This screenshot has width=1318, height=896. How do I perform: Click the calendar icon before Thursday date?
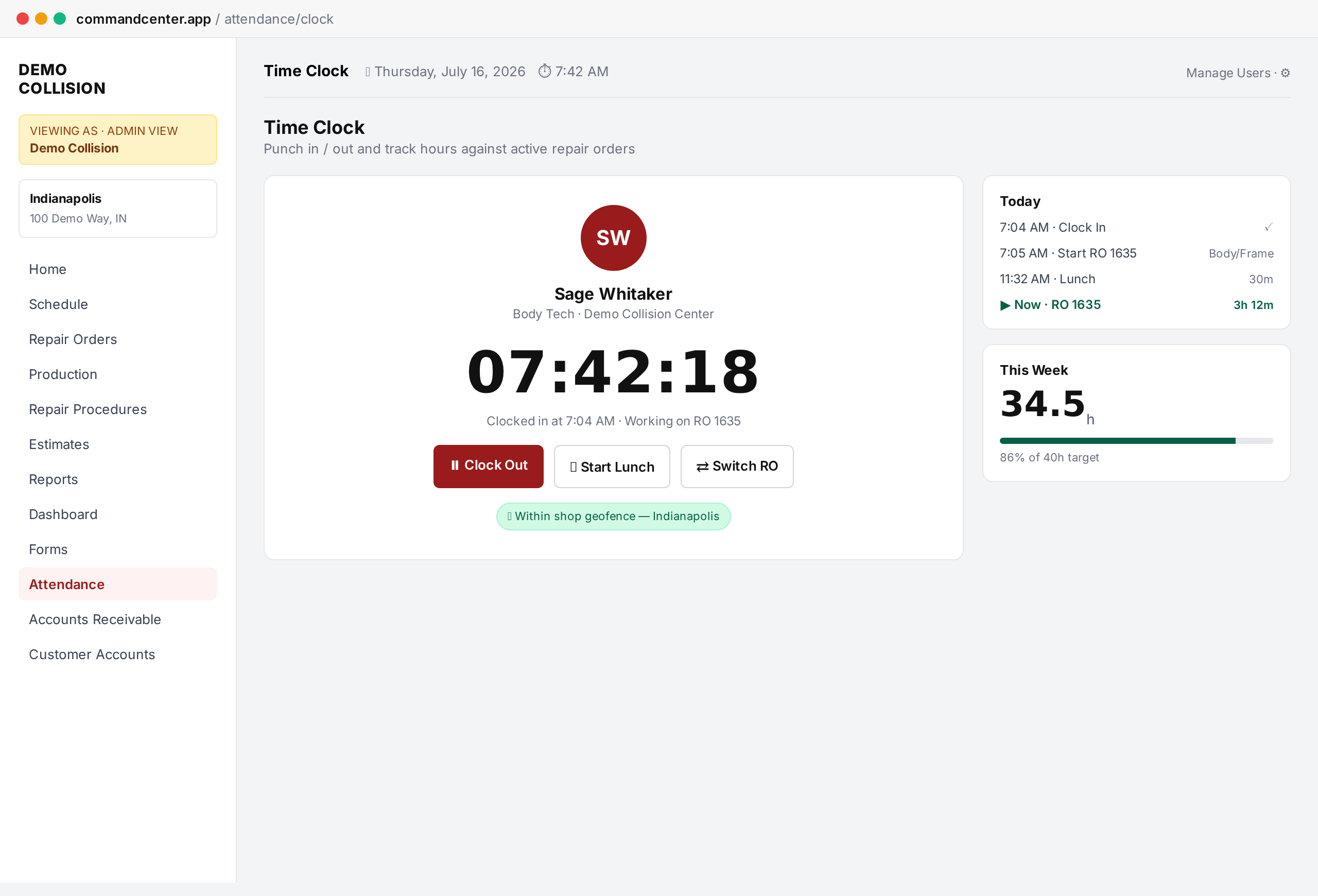(x=368, y=72)
